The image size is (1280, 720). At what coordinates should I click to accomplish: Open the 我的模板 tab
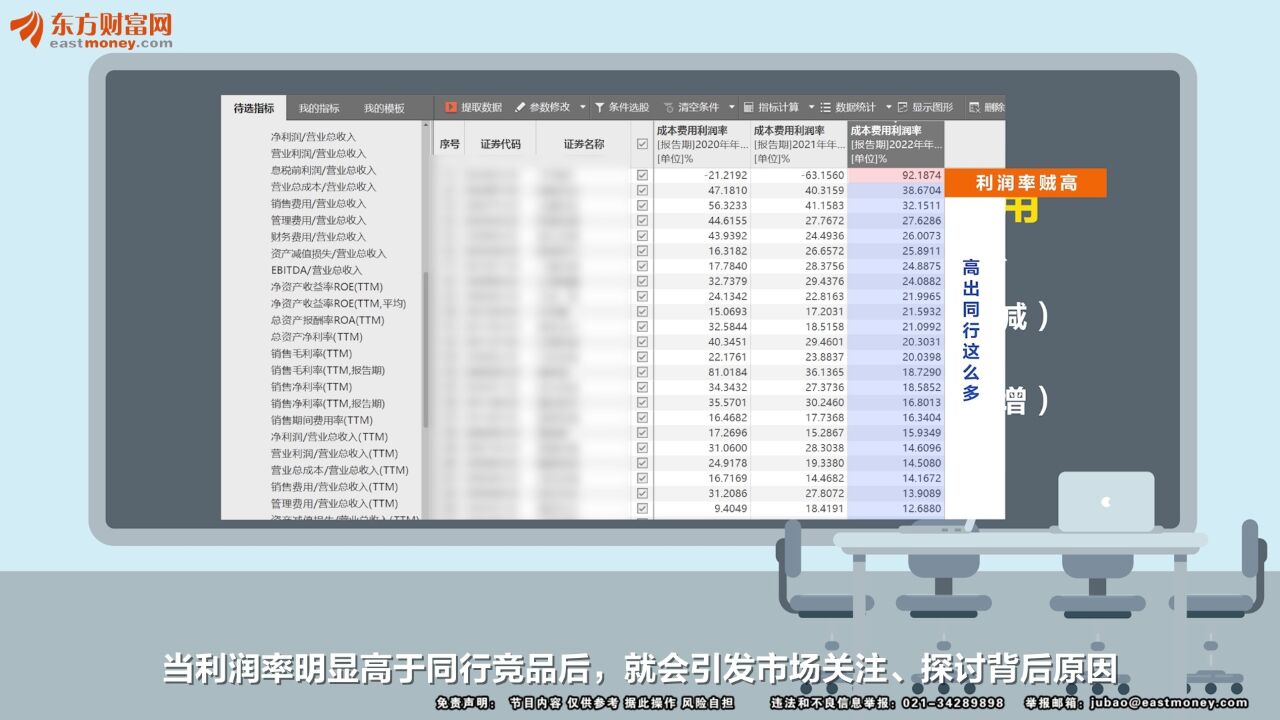coord(384,108)
